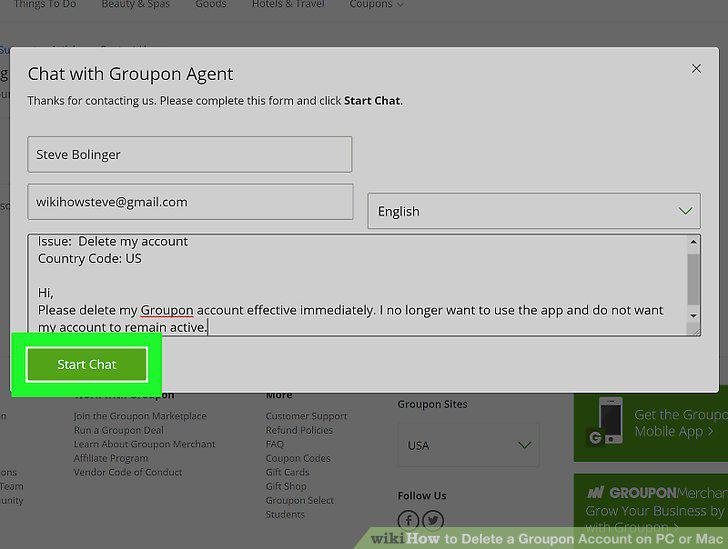Click the Twitter follow icon
Viewport: 728px width, 549px height.
pyautogui.click(x=433, y=521)
